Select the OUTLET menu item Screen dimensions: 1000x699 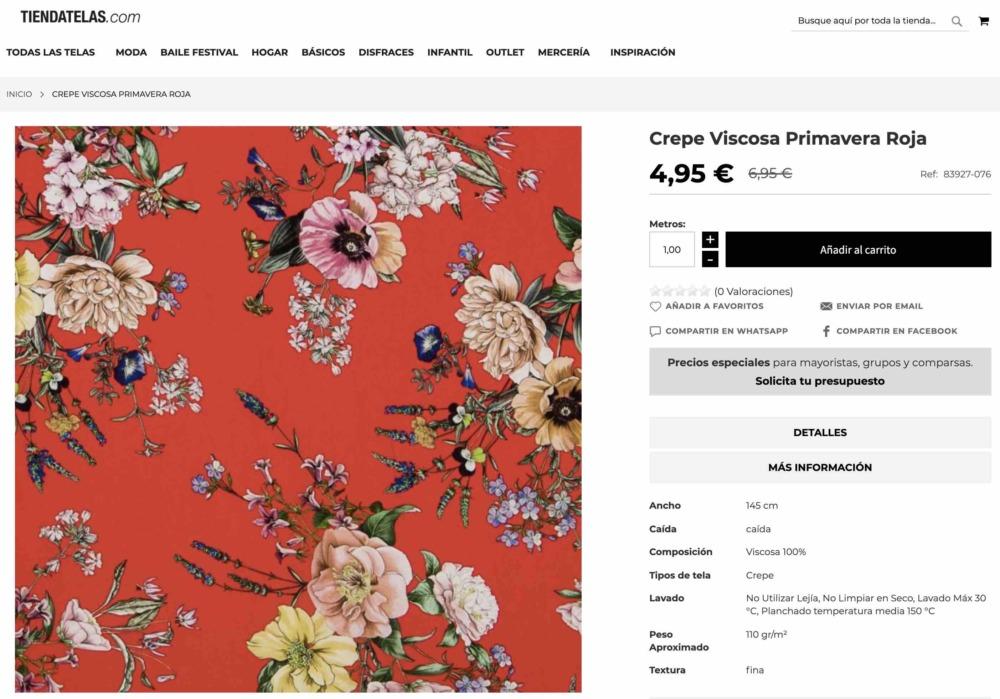pos(505,52)
